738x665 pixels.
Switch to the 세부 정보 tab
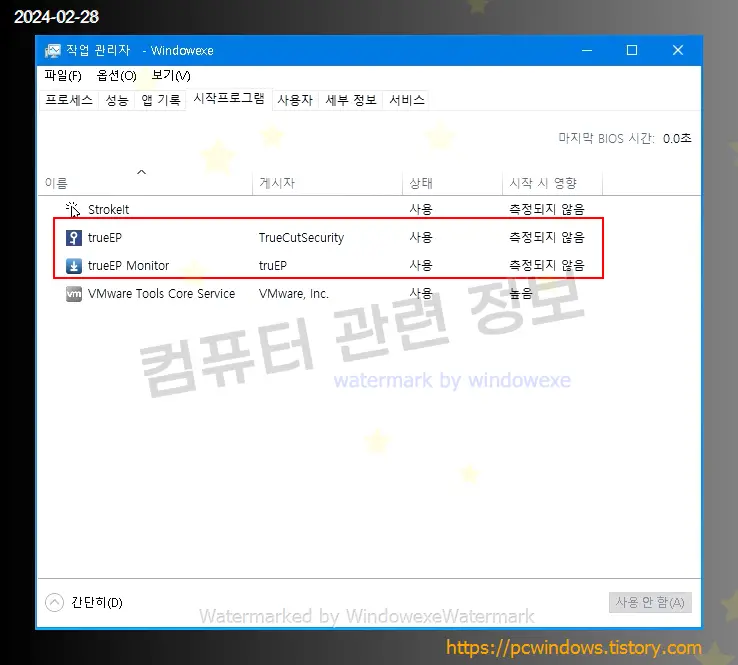coord(351,100)
